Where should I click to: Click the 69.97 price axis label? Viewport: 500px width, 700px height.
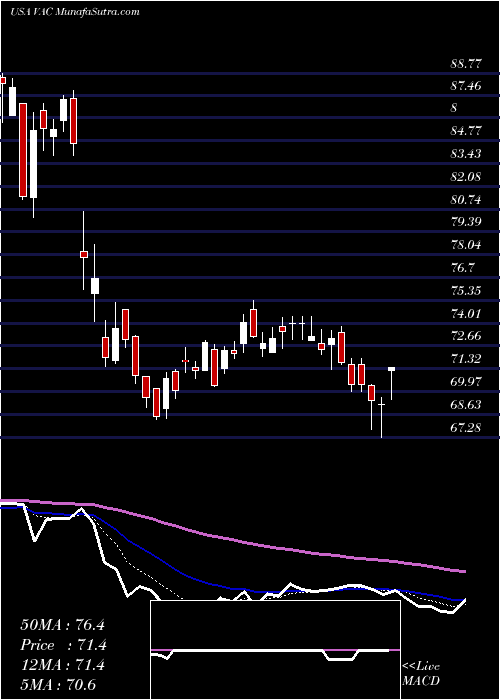click(x=466, y=382)
